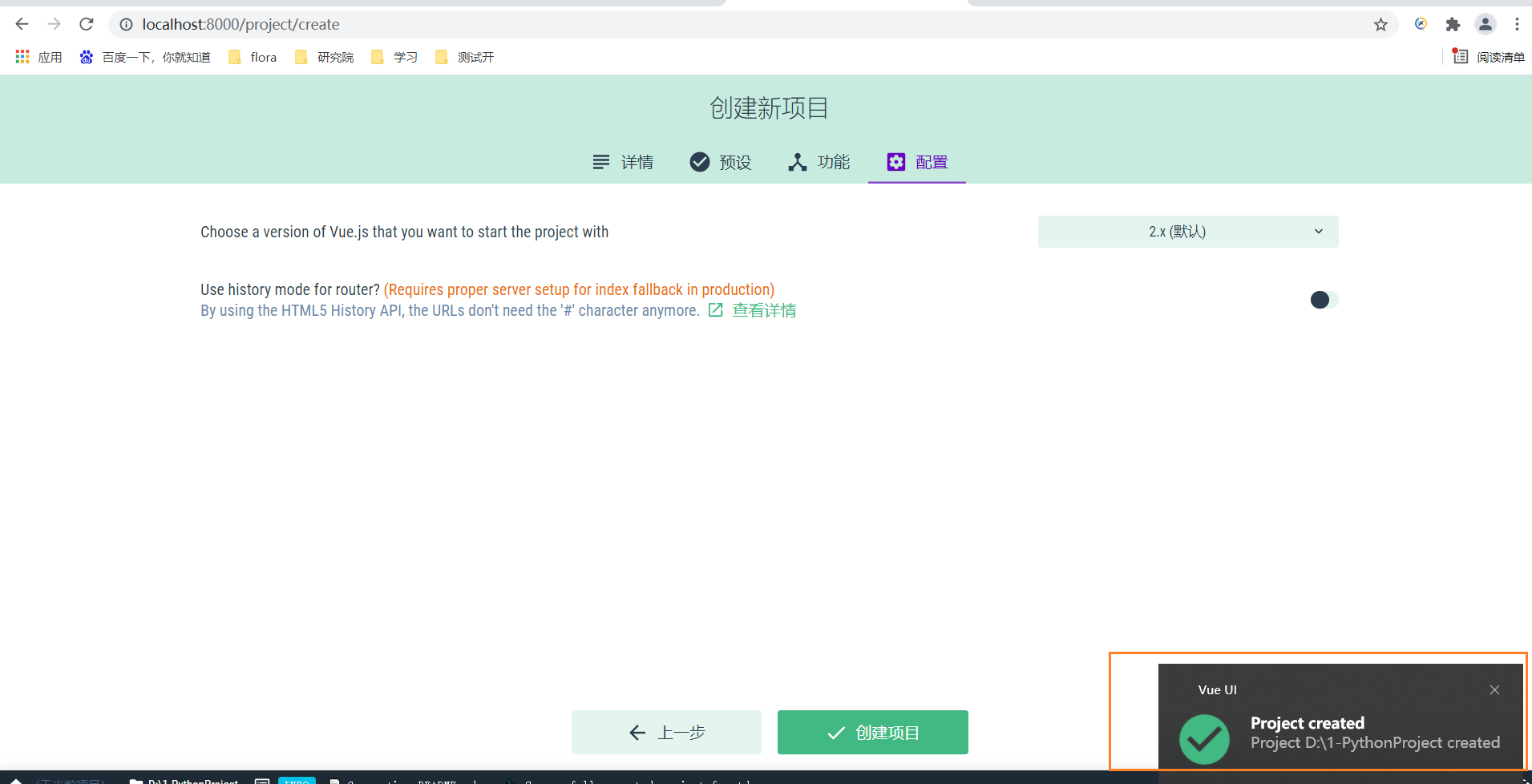The height and width of the screenshot is (784, 1532).
Task: Open the Vue.js version dropdown showing 2.x
Action: coord(1187,231)
